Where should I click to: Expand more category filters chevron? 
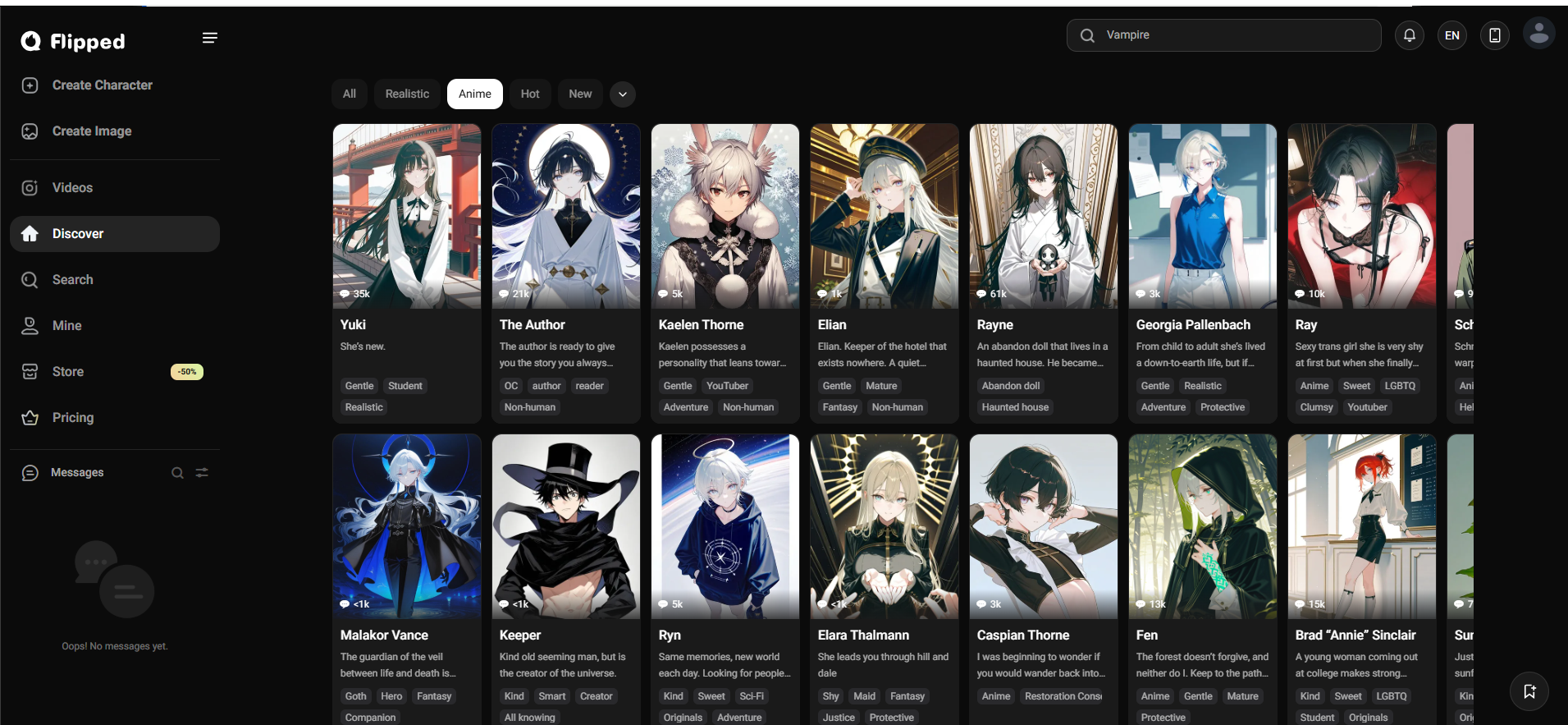tap(623, 94)
